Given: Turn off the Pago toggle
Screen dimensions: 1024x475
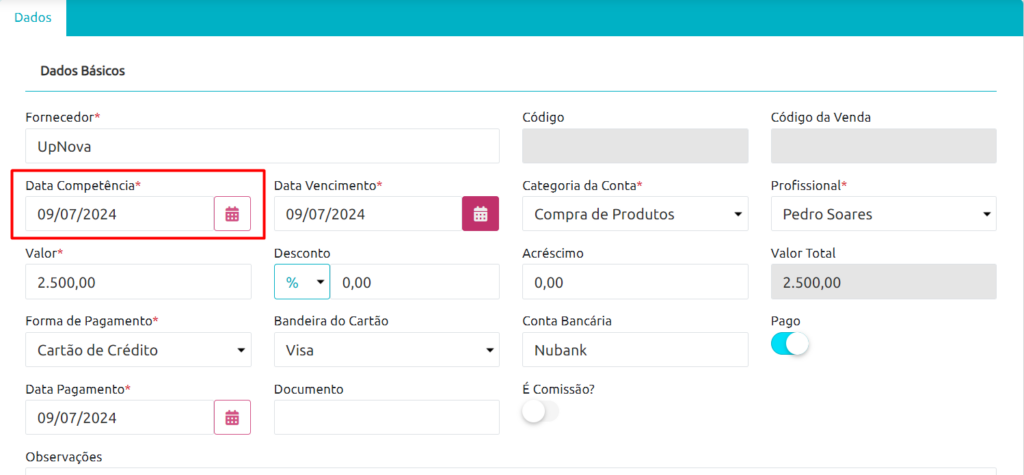Looking at the screenshot, I should click(x=790, y=344).
